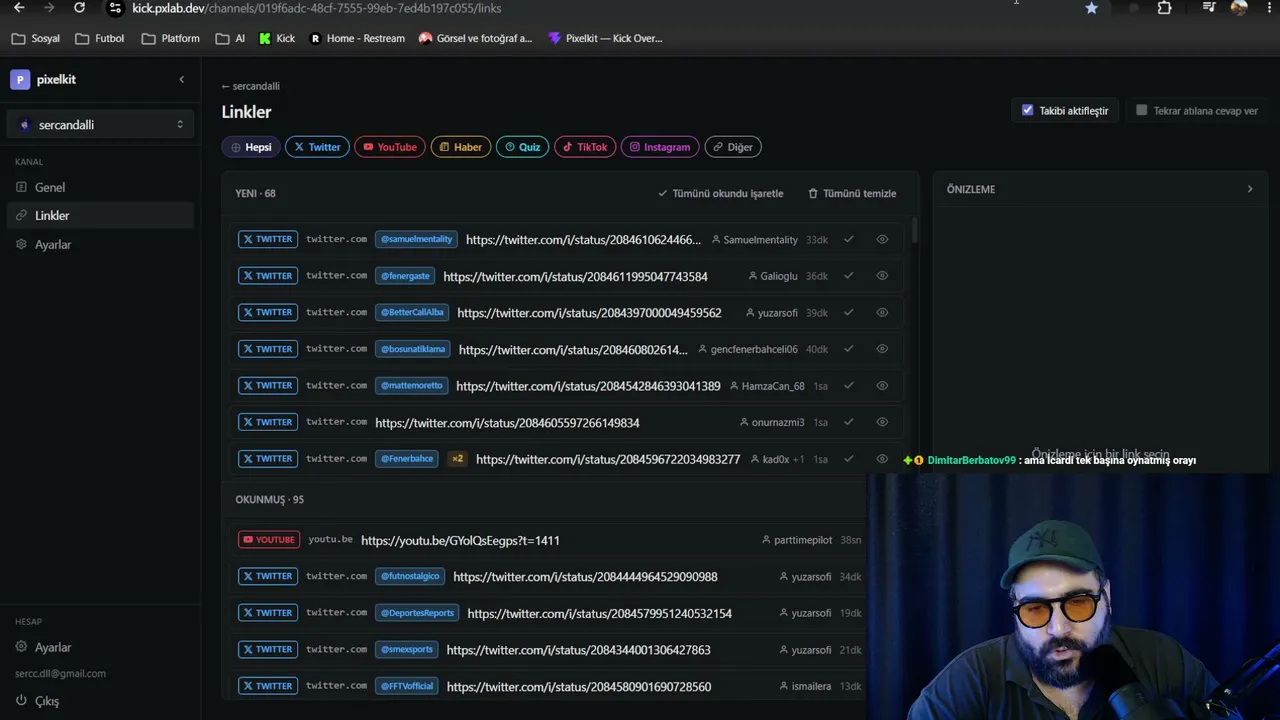Click the browser address bar URL
This screenshot has height=720, width=1280.
coord(317,8)
